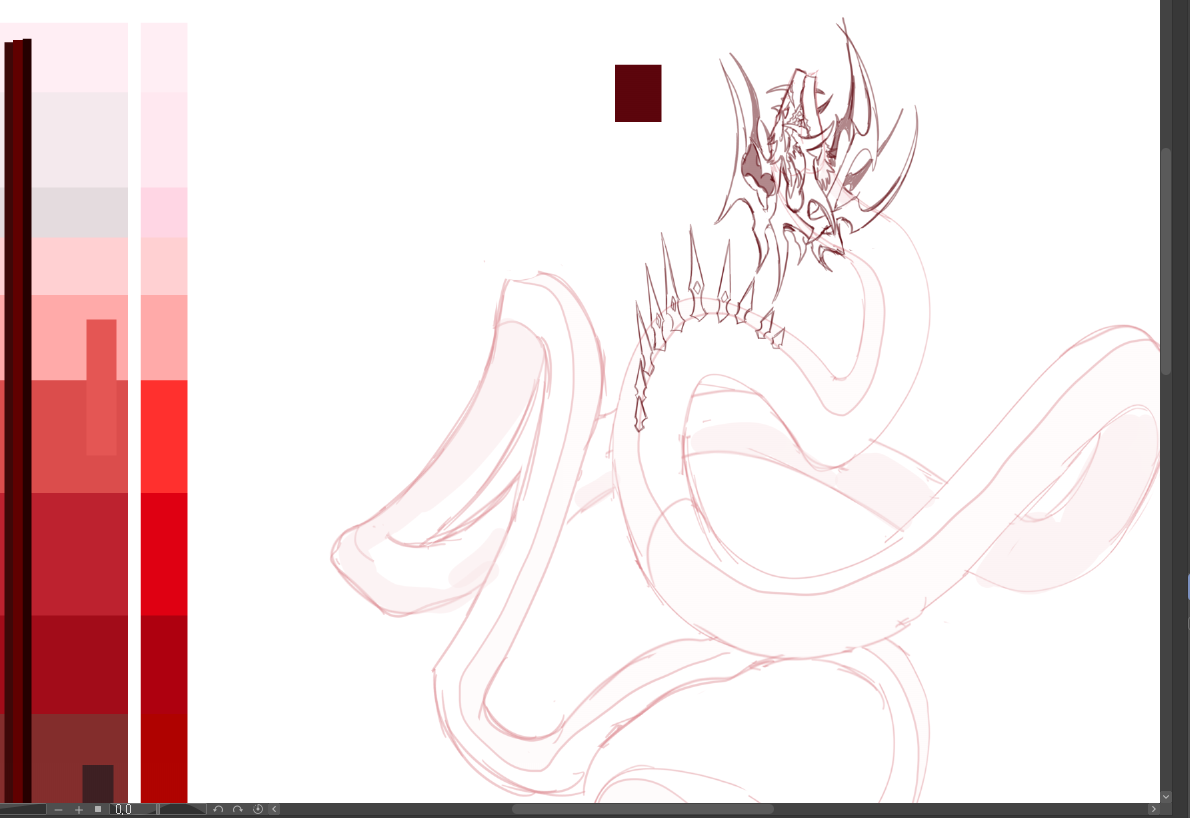Click the horizontal scrollbar left arrow

(275, 809)
